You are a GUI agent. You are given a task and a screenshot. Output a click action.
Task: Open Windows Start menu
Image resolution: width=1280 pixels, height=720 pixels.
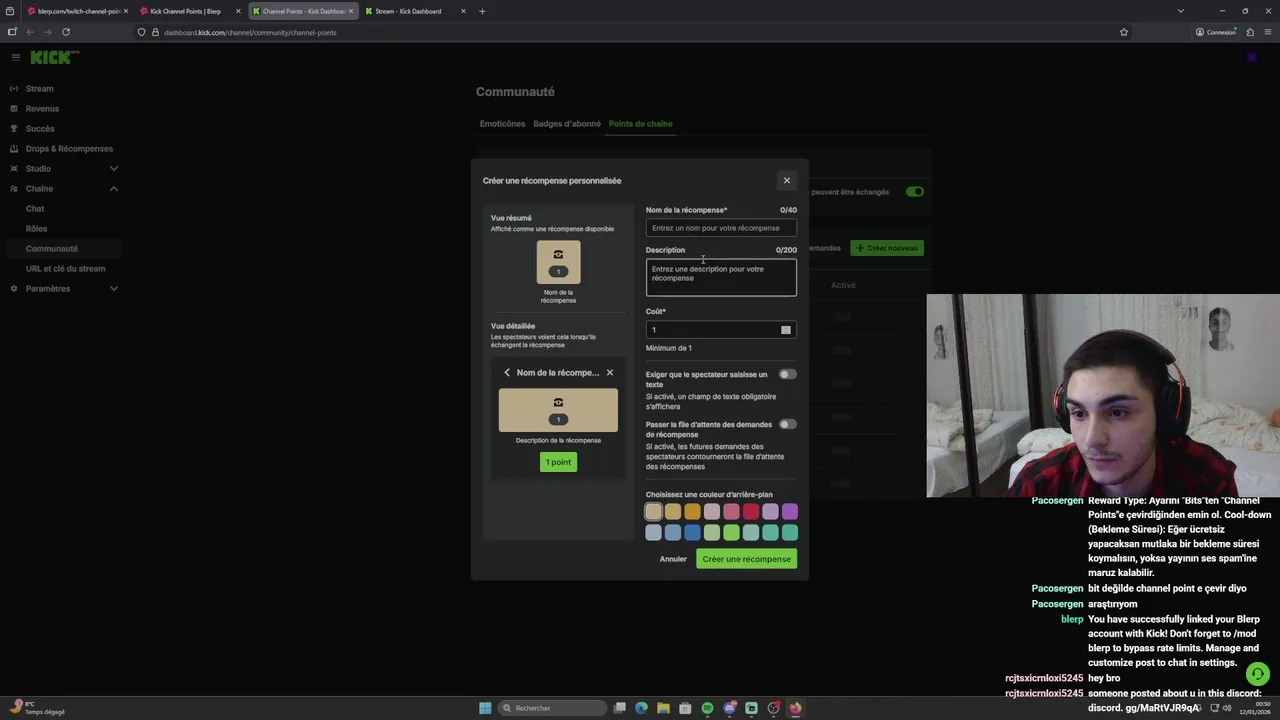coord(485,708)
